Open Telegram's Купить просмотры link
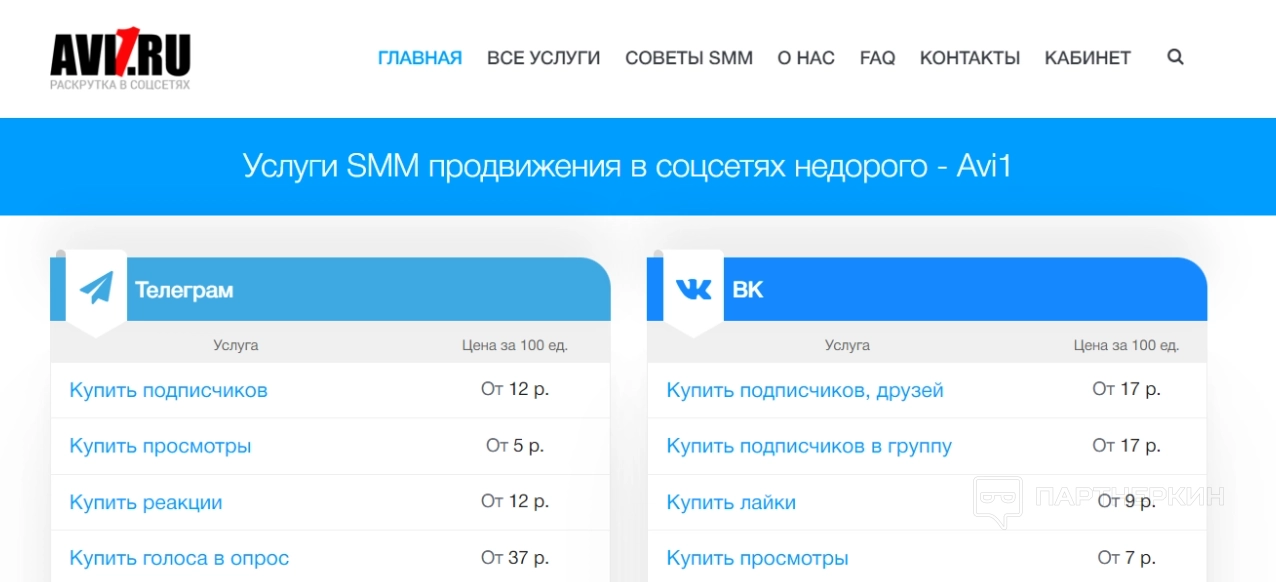The image size is (1276, 582). point(160,446)
